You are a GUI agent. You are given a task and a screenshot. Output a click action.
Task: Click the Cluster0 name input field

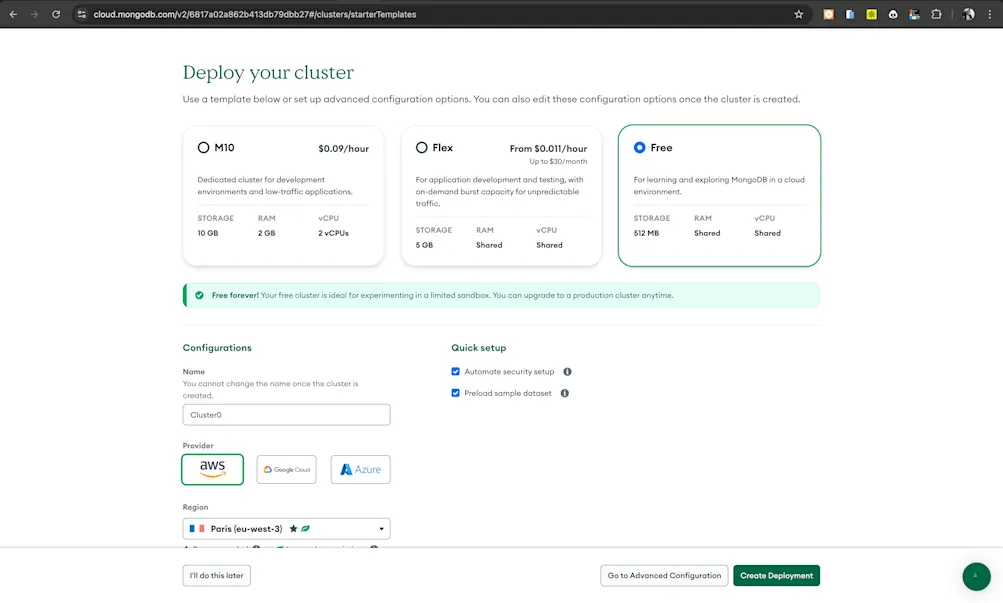pyautogui.click(x=286, y=414)
